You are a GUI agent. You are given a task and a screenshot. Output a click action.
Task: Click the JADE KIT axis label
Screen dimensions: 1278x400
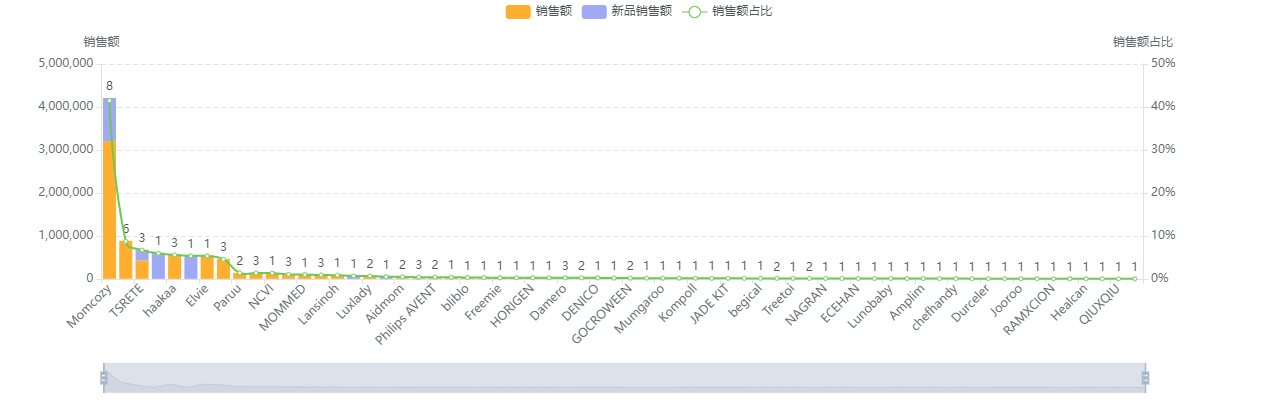pyautogui.click(x=710, y=303)
